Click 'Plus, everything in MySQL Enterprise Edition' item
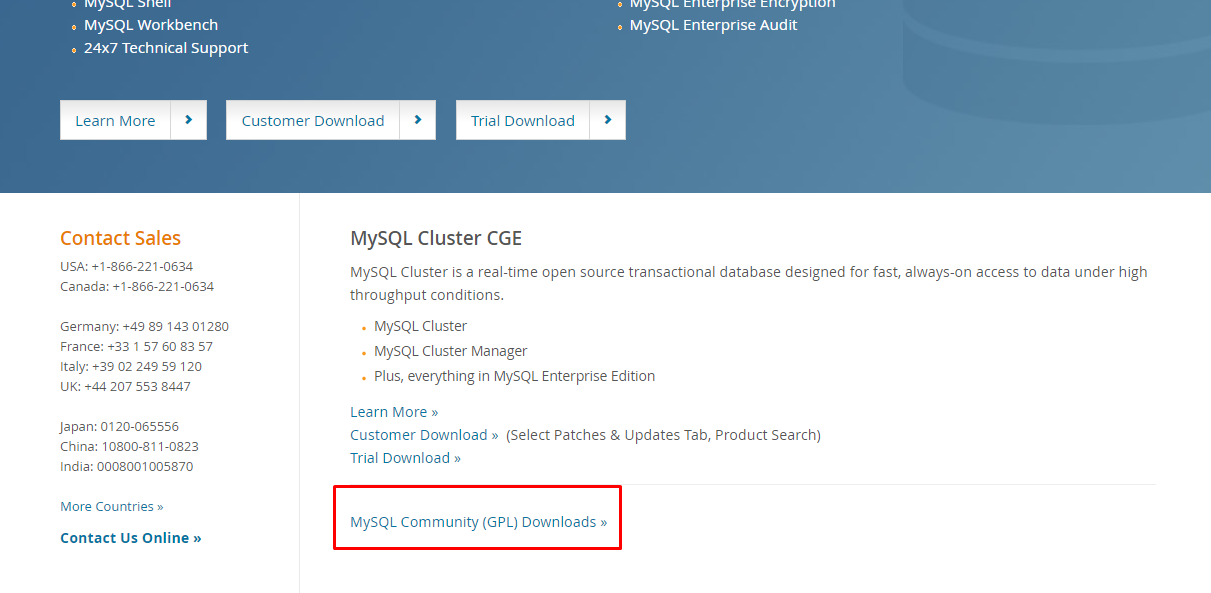Viewport: 1211px width, 593px height. click(514, 376)
